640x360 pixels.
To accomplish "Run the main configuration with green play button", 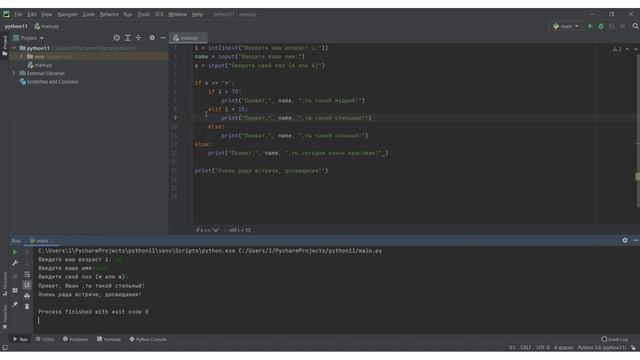I will (590, 26).
